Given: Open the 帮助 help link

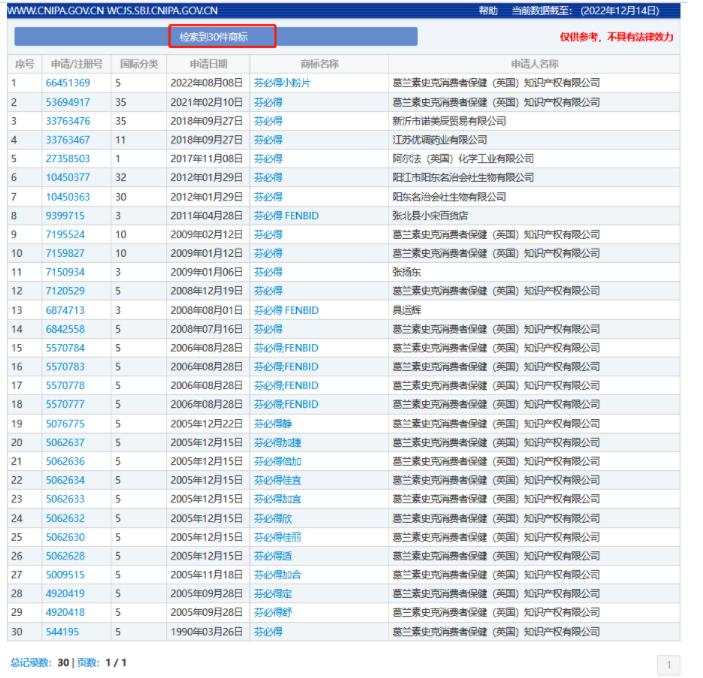Looking at the screenshot, I should [488, 11].
